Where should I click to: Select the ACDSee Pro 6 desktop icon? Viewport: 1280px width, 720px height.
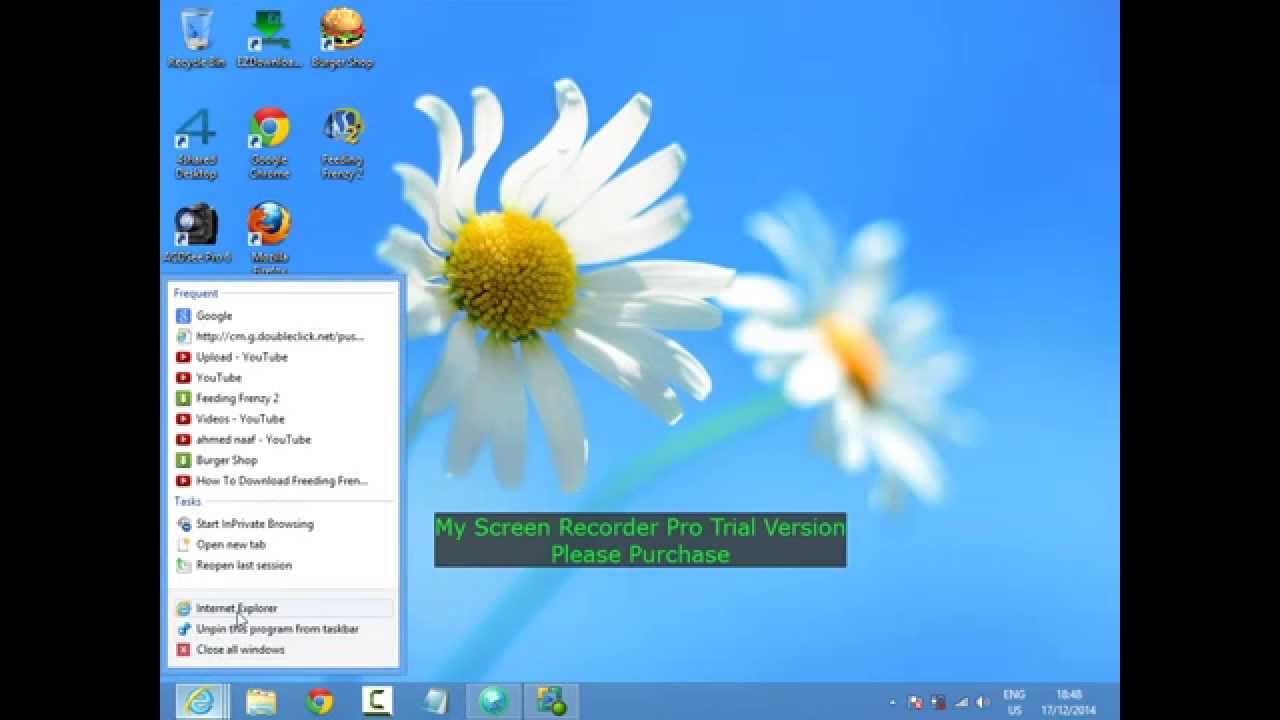[196, 234]
